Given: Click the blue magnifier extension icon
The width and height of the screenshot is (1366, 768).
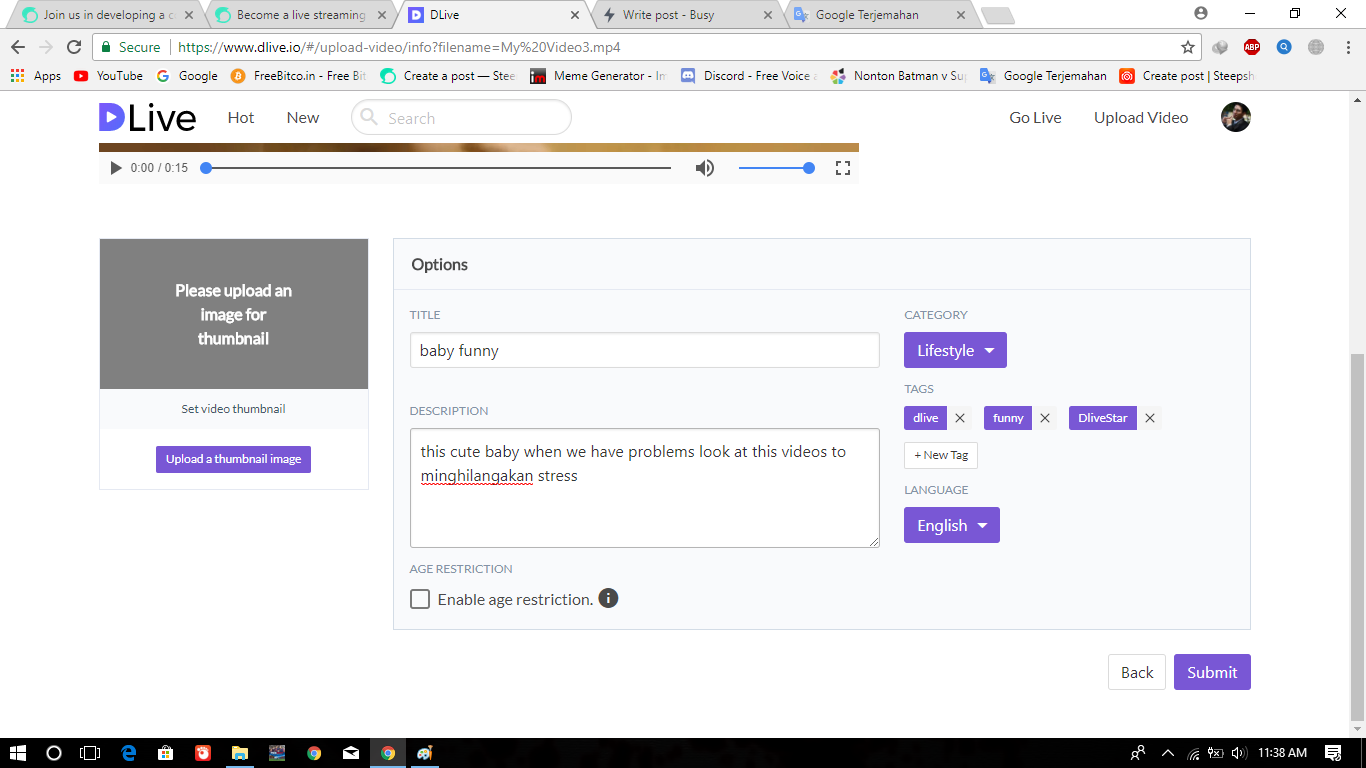Looking at the screenshot, I should (x=1284, y=47).
